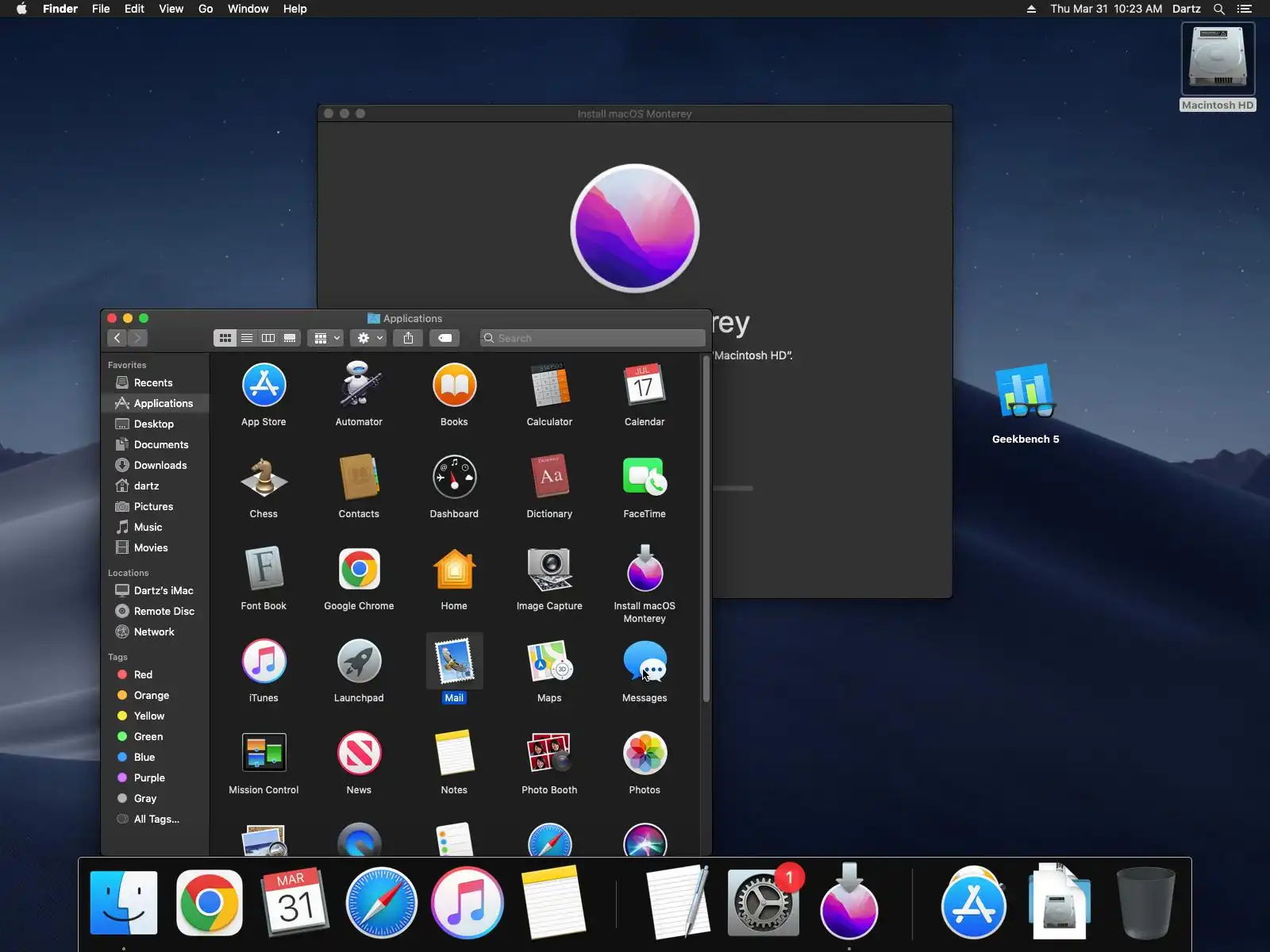This screenshot has width=1270, height=952.
Task: Switch Finder to column view
Action: tap(268, 338)
